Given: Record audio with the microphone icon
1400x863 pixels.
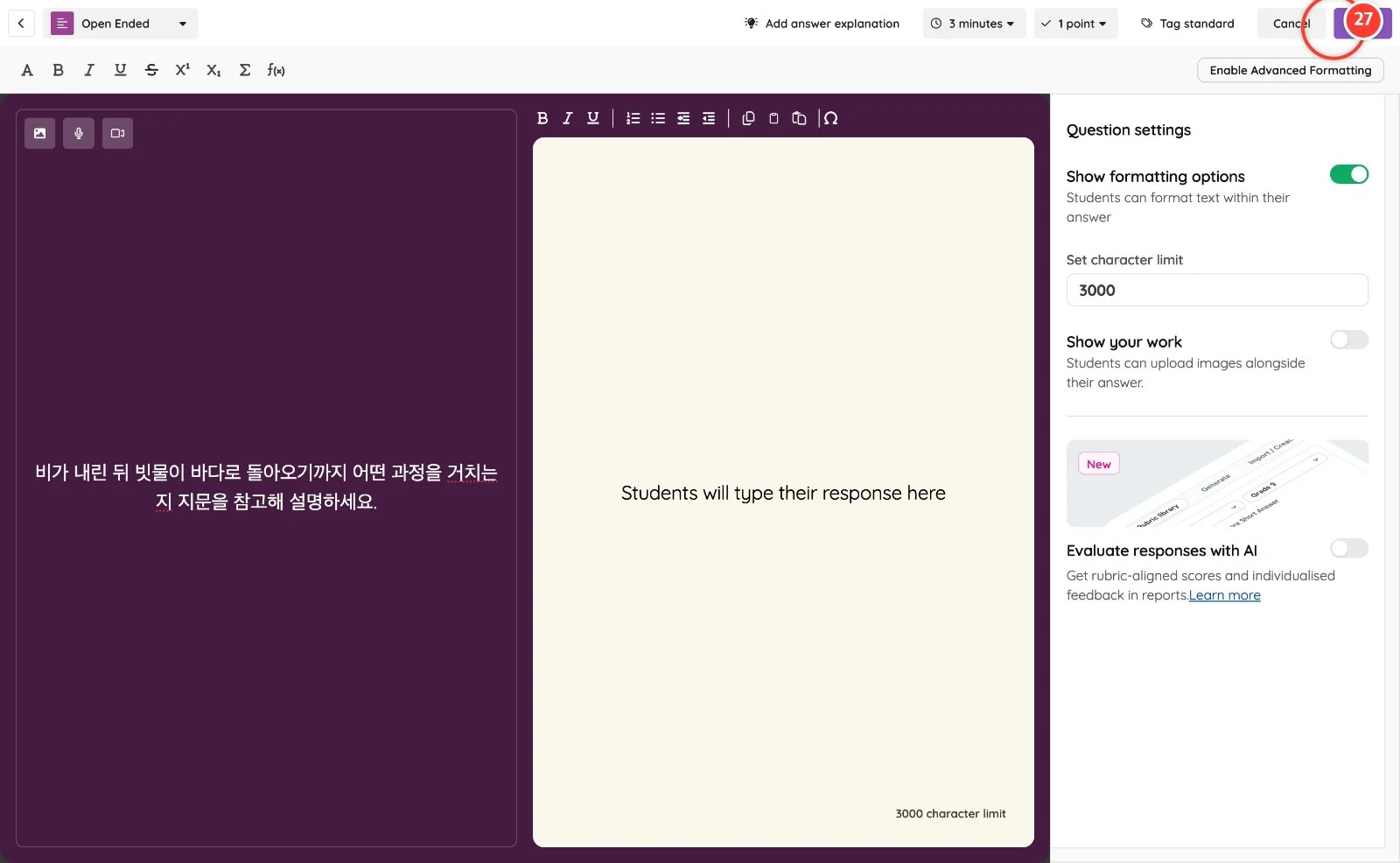Looking at the screenshot, I should click(79, 133).
